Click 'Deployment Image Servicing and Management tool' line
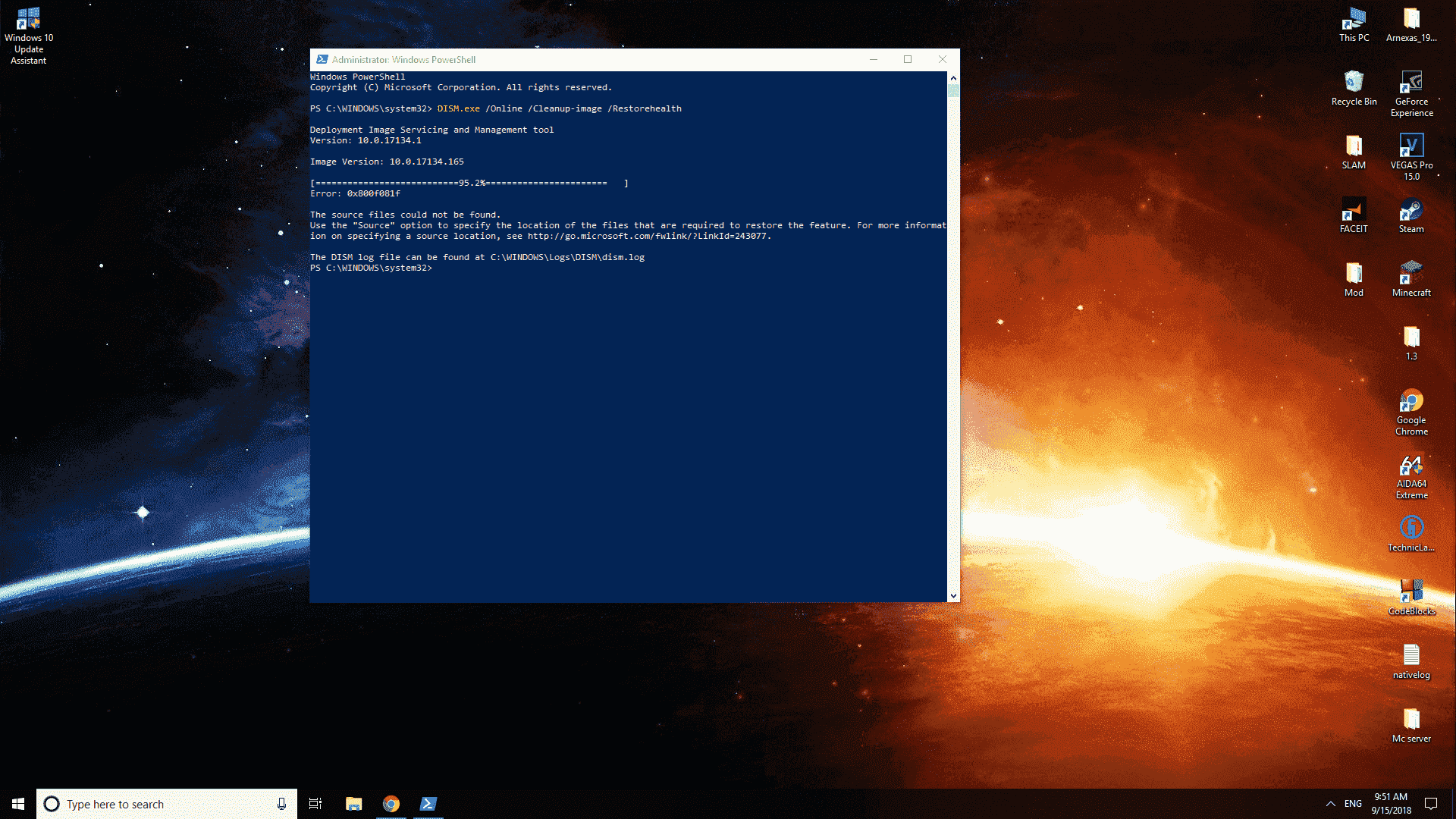Image resolution: width=1456 pixels, height=819 pixels. pos(431,130)
